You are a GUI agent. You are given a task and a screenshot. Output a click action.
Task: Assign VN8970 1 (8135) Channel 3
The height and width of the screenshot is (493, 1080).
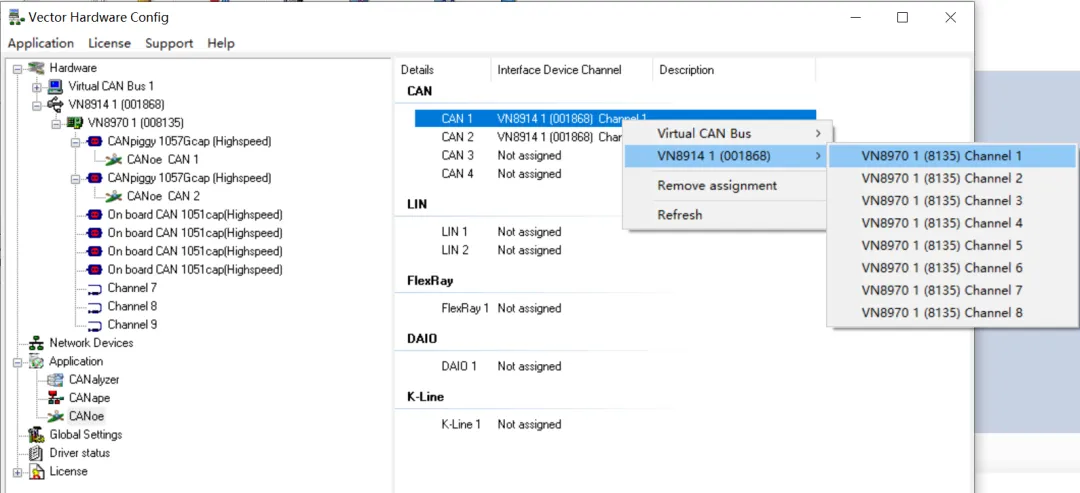[x=952, y=201]
